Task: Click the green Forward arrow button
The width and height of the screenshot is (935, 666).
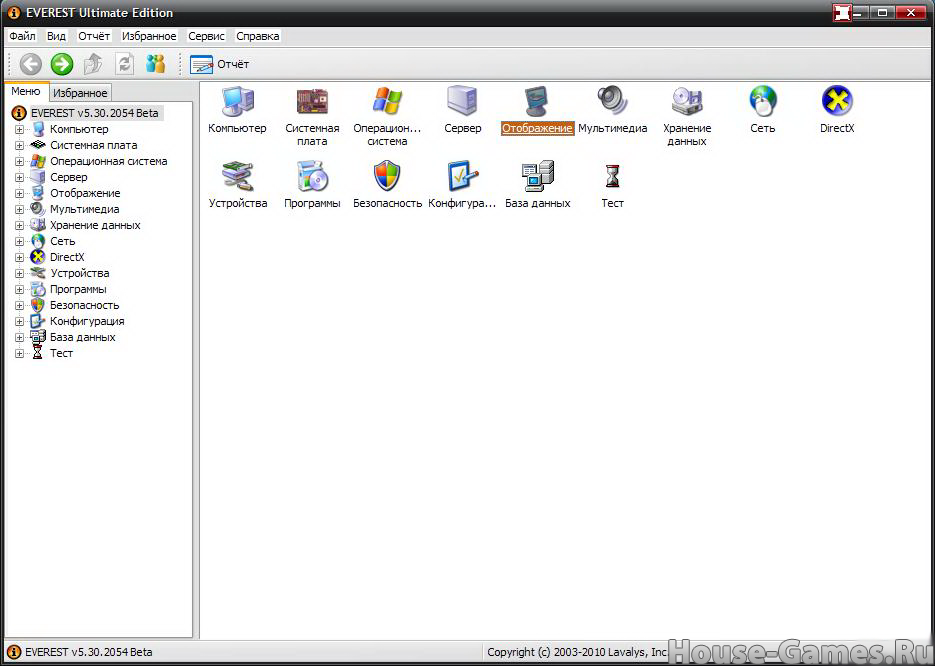Action: pyautogui.click(x=61, y=64)
